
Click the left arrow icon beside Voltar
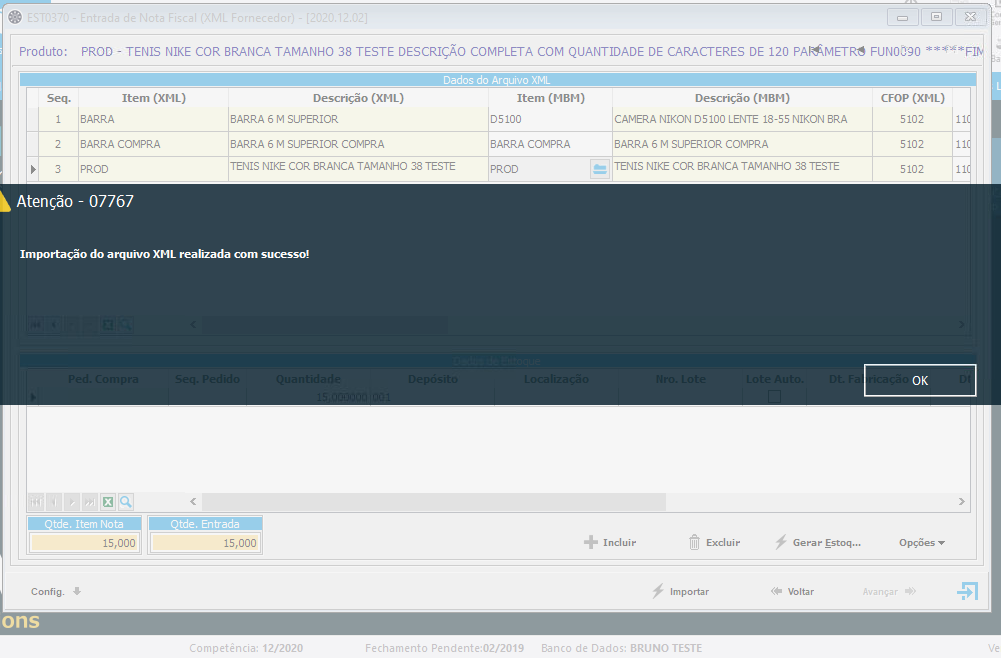coord(776,591)
